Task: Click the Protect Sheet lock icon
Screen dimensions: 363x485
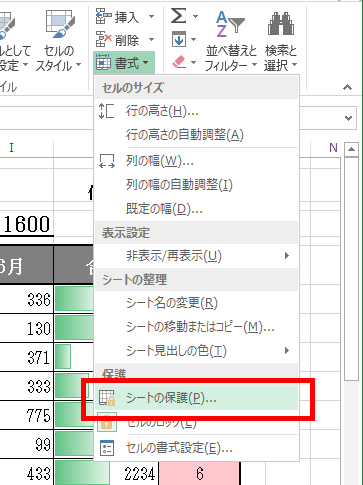Action: 107,398
